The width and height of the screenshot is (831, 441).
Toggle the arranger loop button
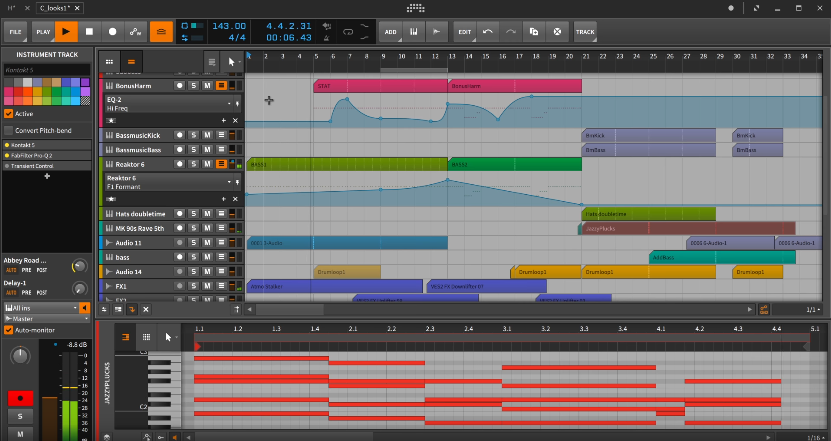pyautogui.click(x=348, y=32)
